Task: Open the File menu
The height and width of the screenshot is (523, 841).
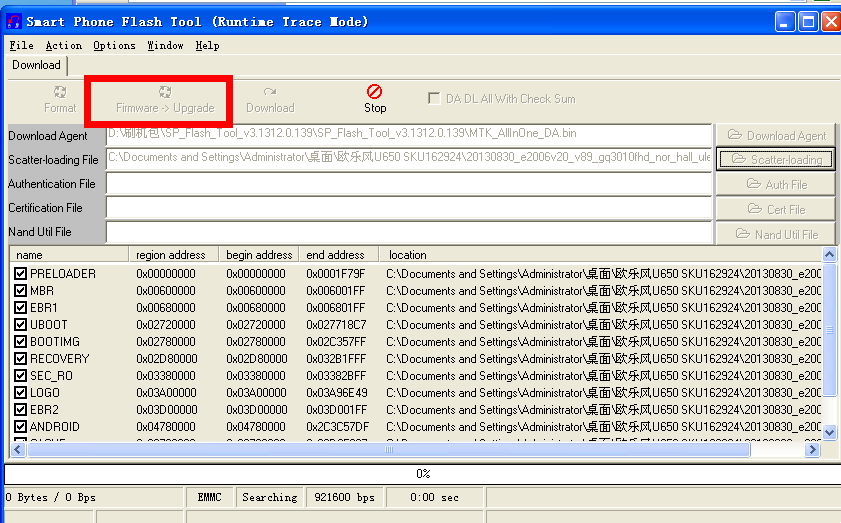Action: click(21, 46)
